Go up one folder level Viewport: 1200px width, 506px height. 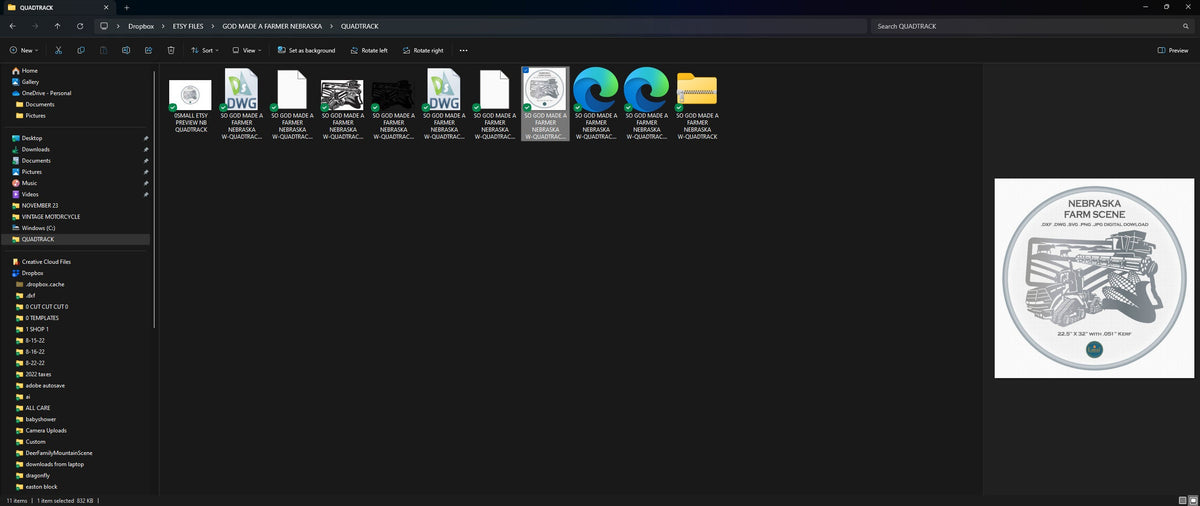[x=57, y=26]
